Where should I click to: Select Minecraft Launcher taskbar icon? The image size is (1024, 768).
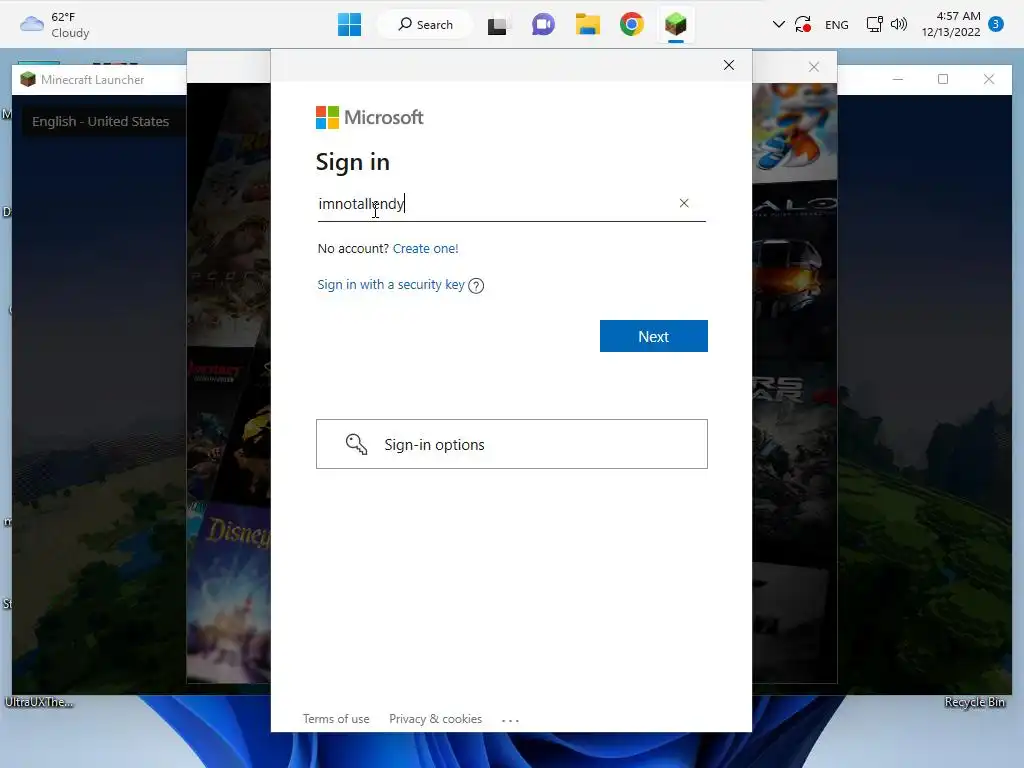(676, 25)
